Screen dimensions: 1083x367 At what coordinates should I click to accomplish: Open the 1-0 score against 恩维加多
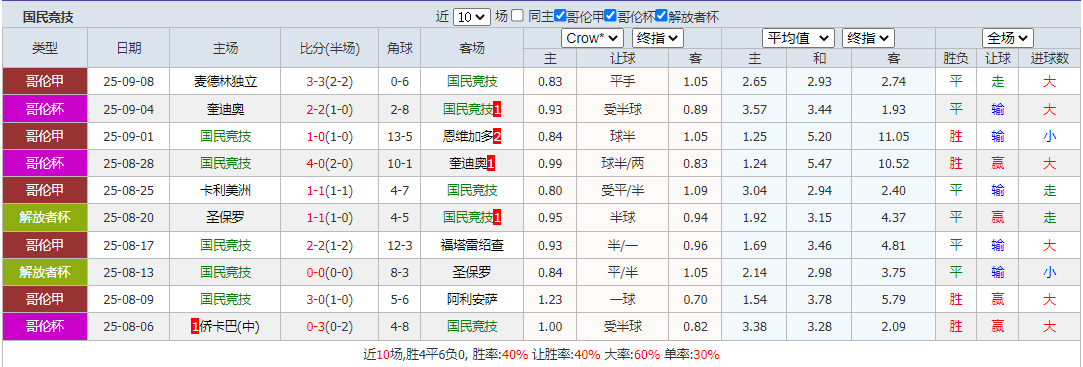(x=316, y=136)
